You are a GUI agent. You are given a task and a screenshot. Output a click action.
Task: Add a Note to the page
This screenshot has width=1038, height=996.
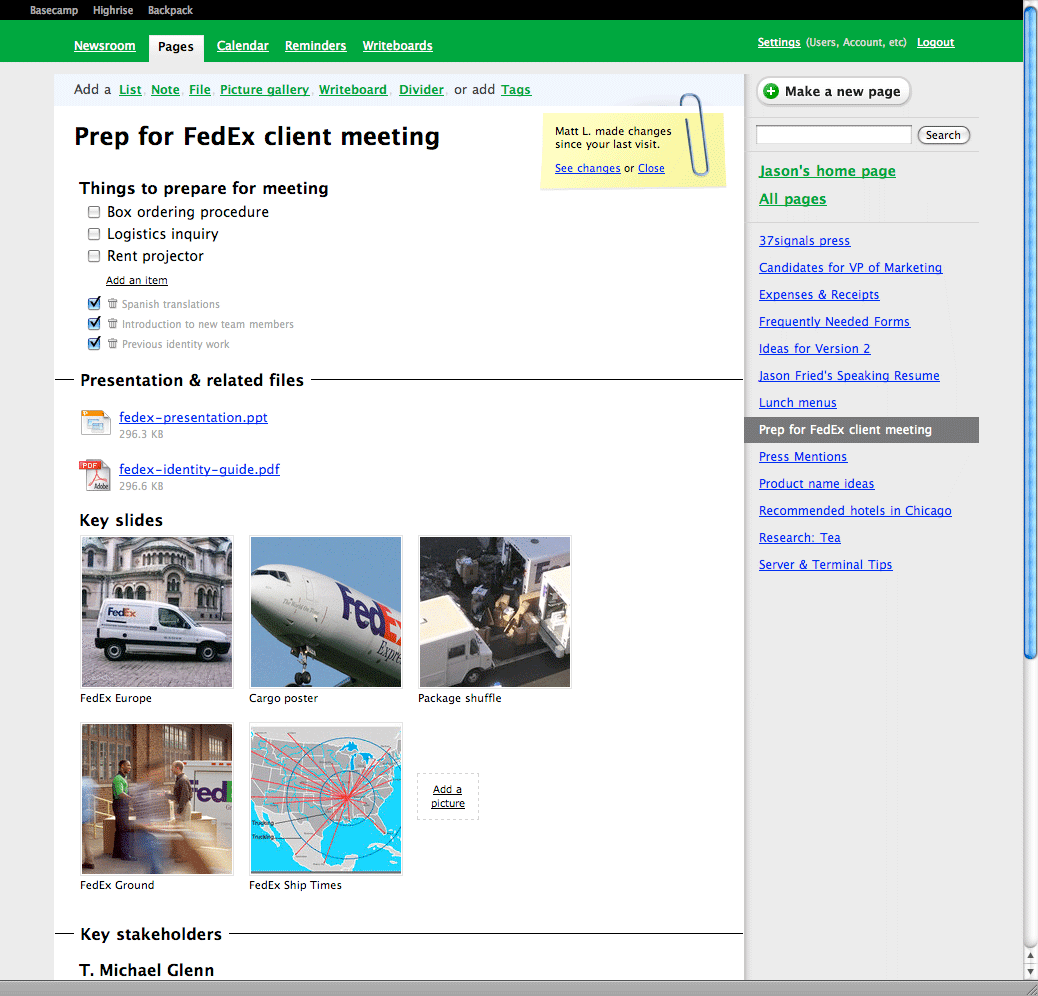pos(165,89)
